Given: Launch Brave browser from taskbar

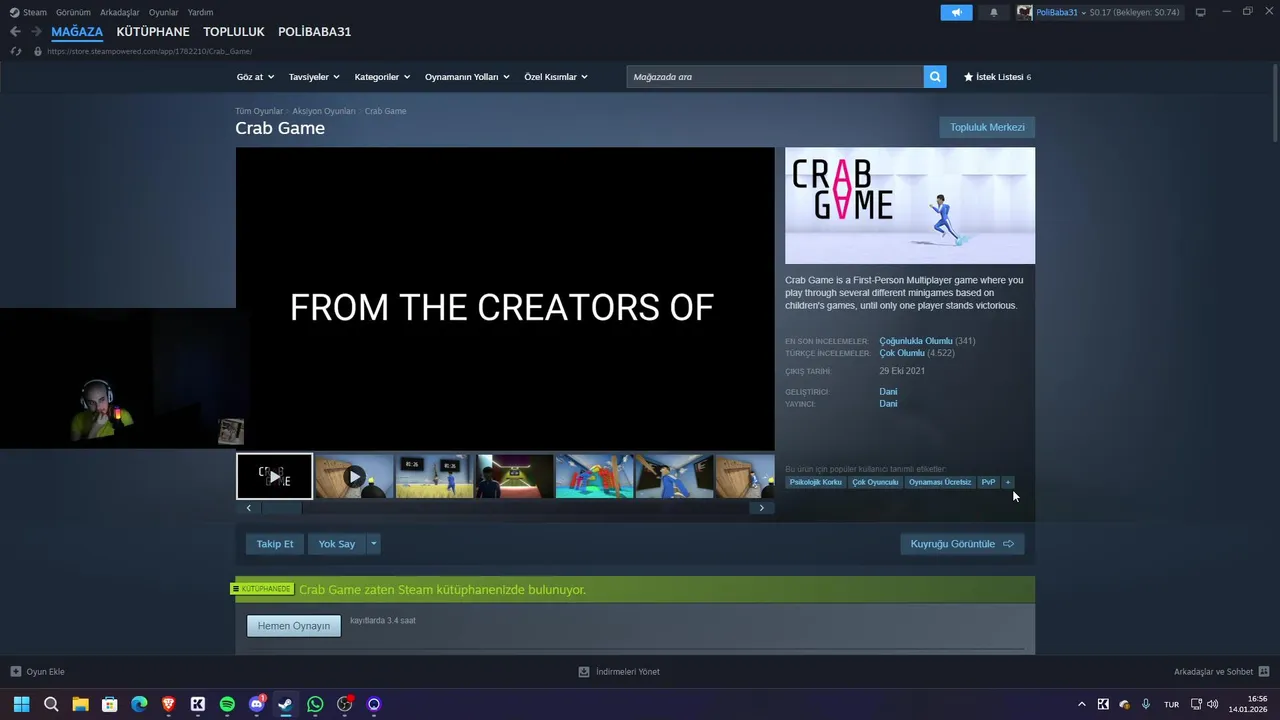Looking at the screenshot, I should tap(168, 704).
